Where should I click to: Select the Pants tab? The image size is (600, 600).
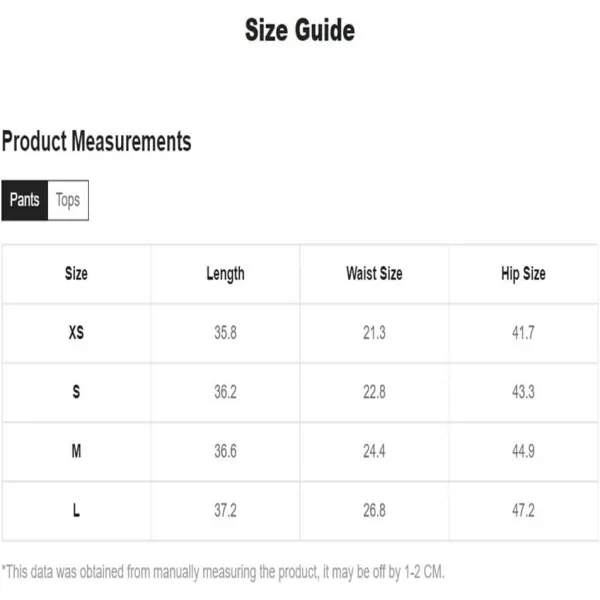pyautogui.click(x=25, y=200)
